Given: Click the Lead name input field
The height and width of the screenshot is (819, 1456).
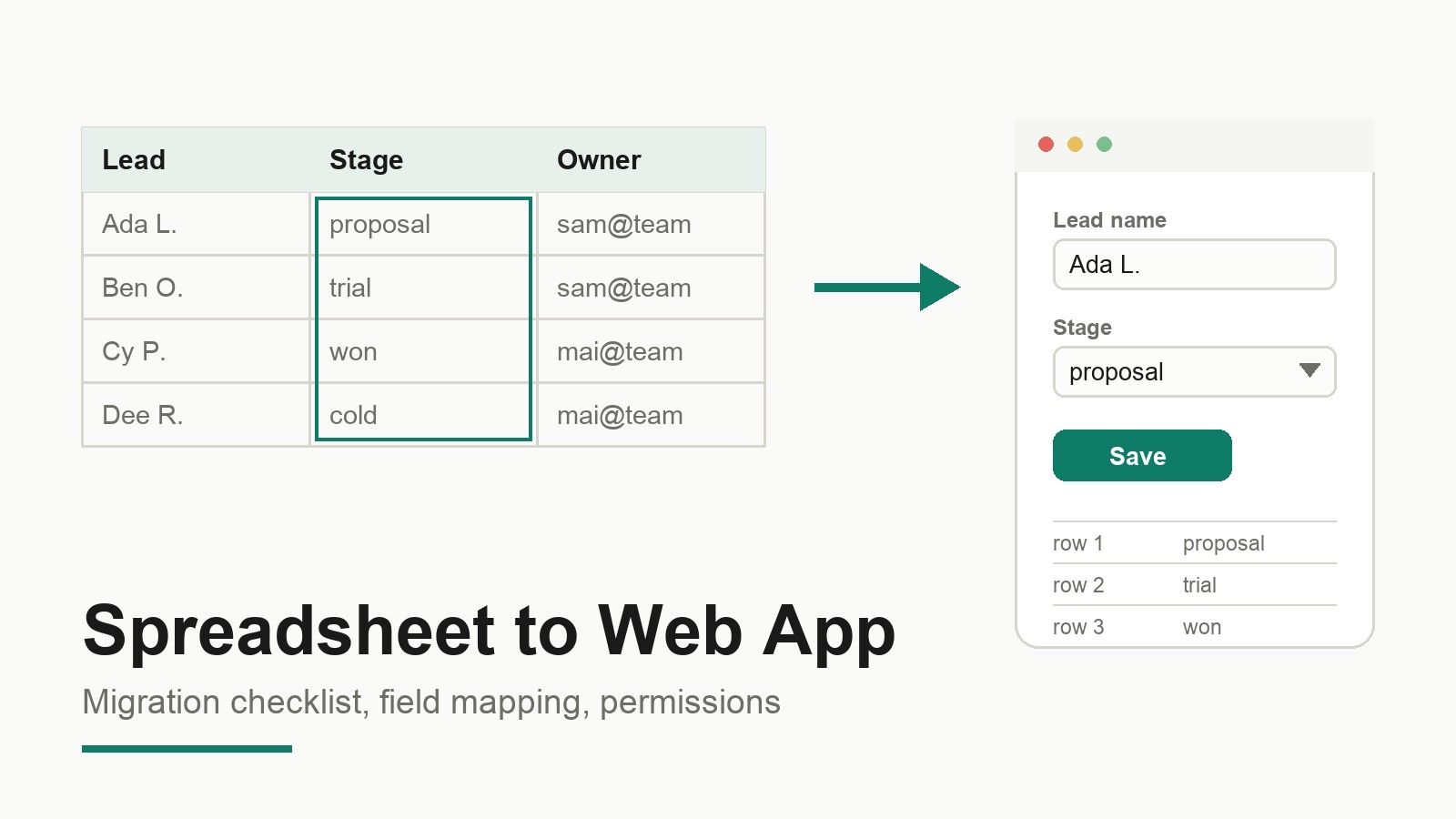Looking at the screenshot, I should 1194,264.
